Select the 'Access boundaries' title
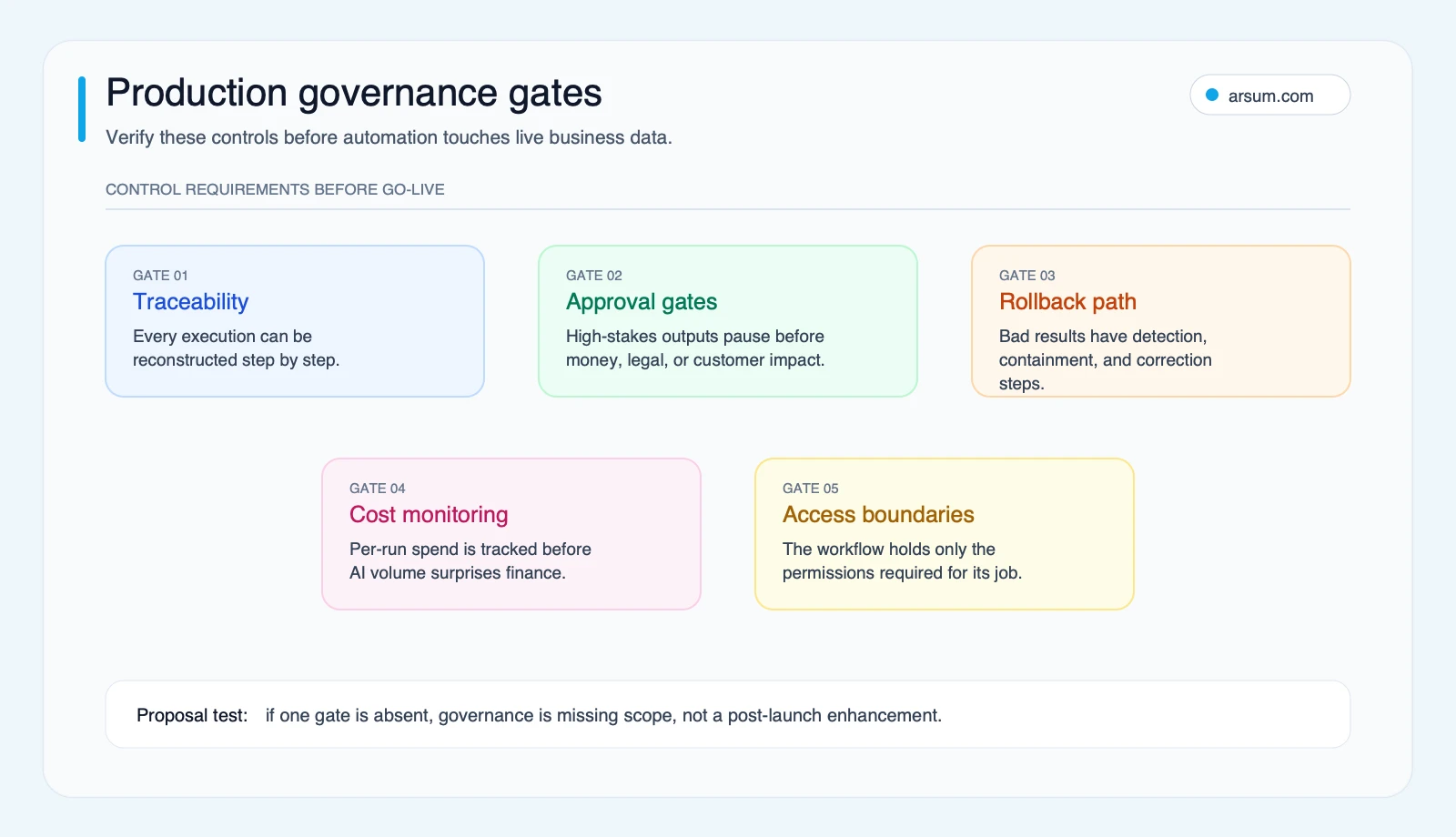 click(878, 514)
